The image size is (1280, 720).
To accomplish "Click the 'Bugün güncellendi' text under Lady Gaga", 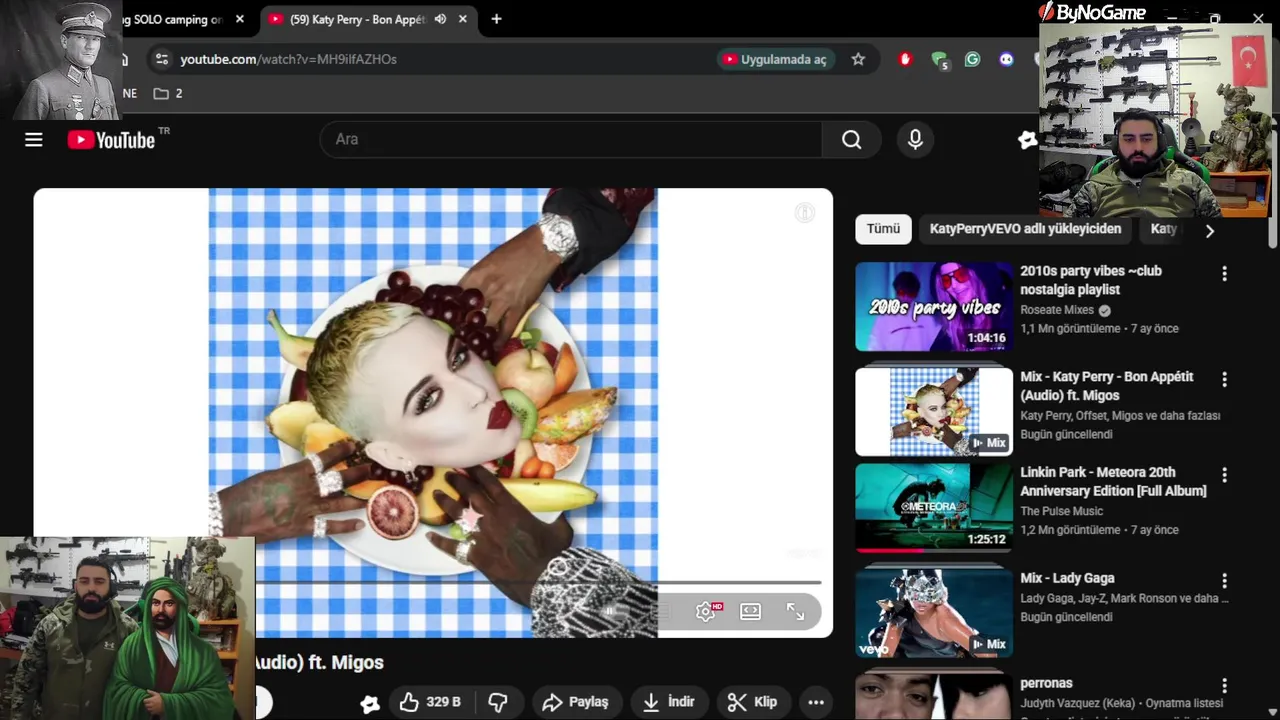I will coord(1066,617).
